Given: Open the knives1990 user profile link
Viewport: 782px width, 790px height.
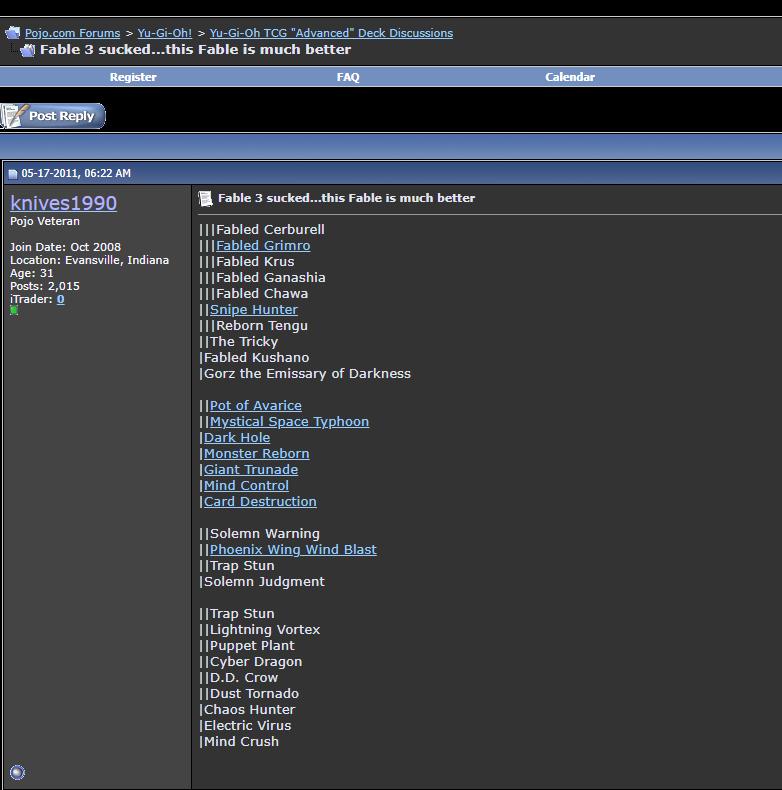Looking at the screenshot, I should (63, 203).
